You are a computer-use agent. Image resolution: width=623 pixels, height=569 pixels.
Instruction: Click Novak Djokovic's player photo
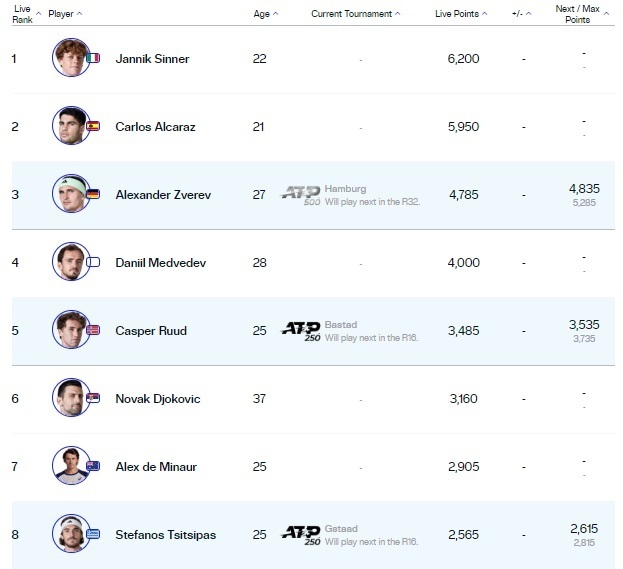click(70, 398)
